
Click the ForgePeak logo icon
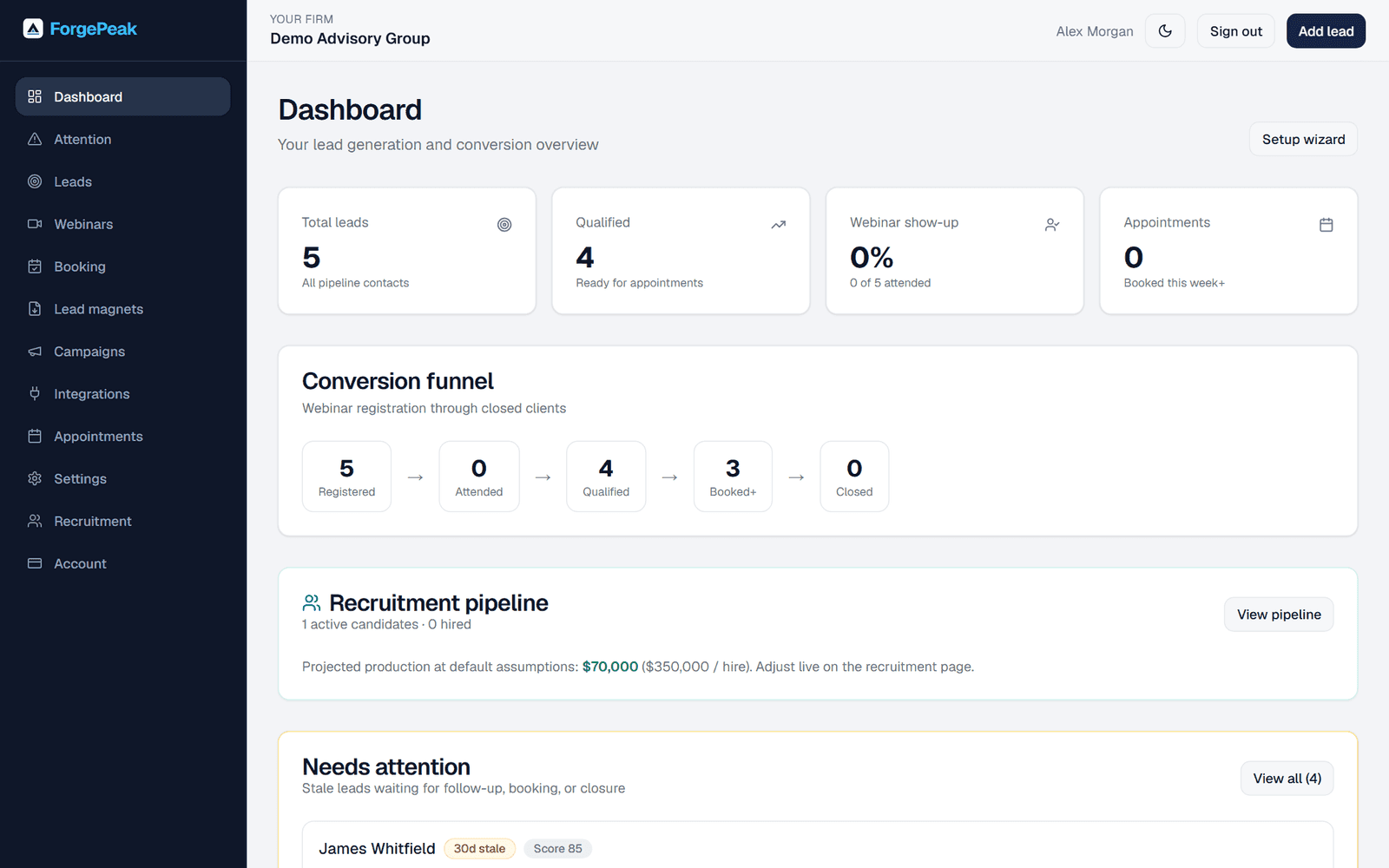[33, 29]
